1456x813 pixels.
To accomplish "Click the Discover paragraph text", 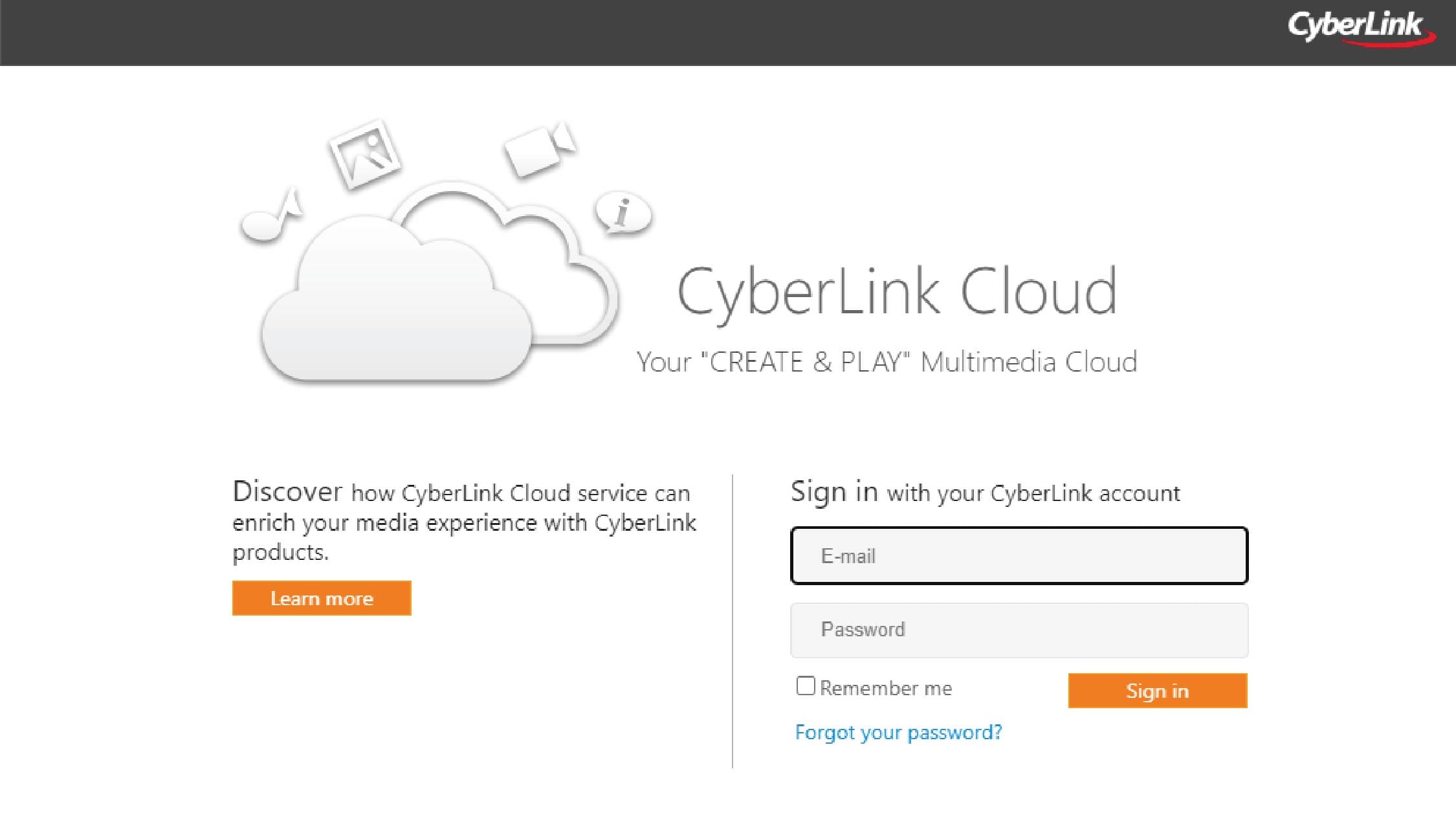I will pyautogui.click(x=464, y=522).
